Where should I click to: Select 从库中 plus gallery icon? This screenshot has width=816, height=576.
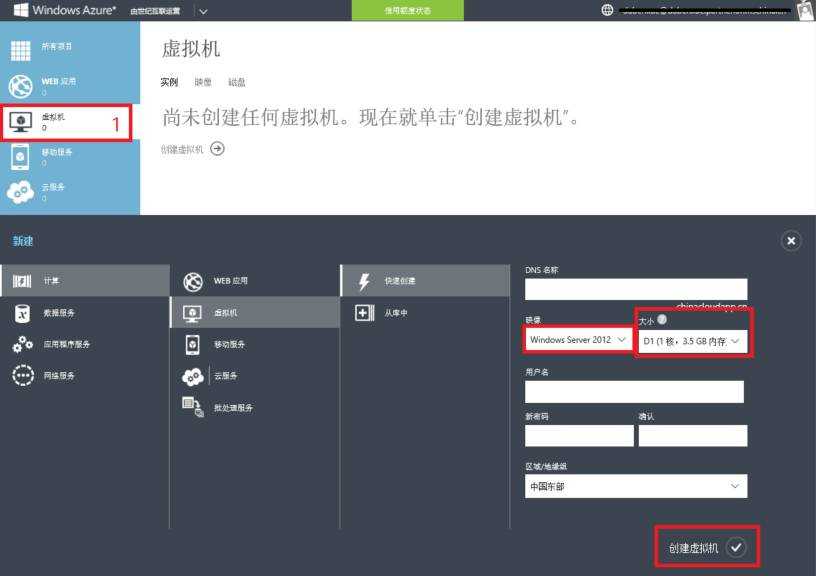tap(364, 313)
